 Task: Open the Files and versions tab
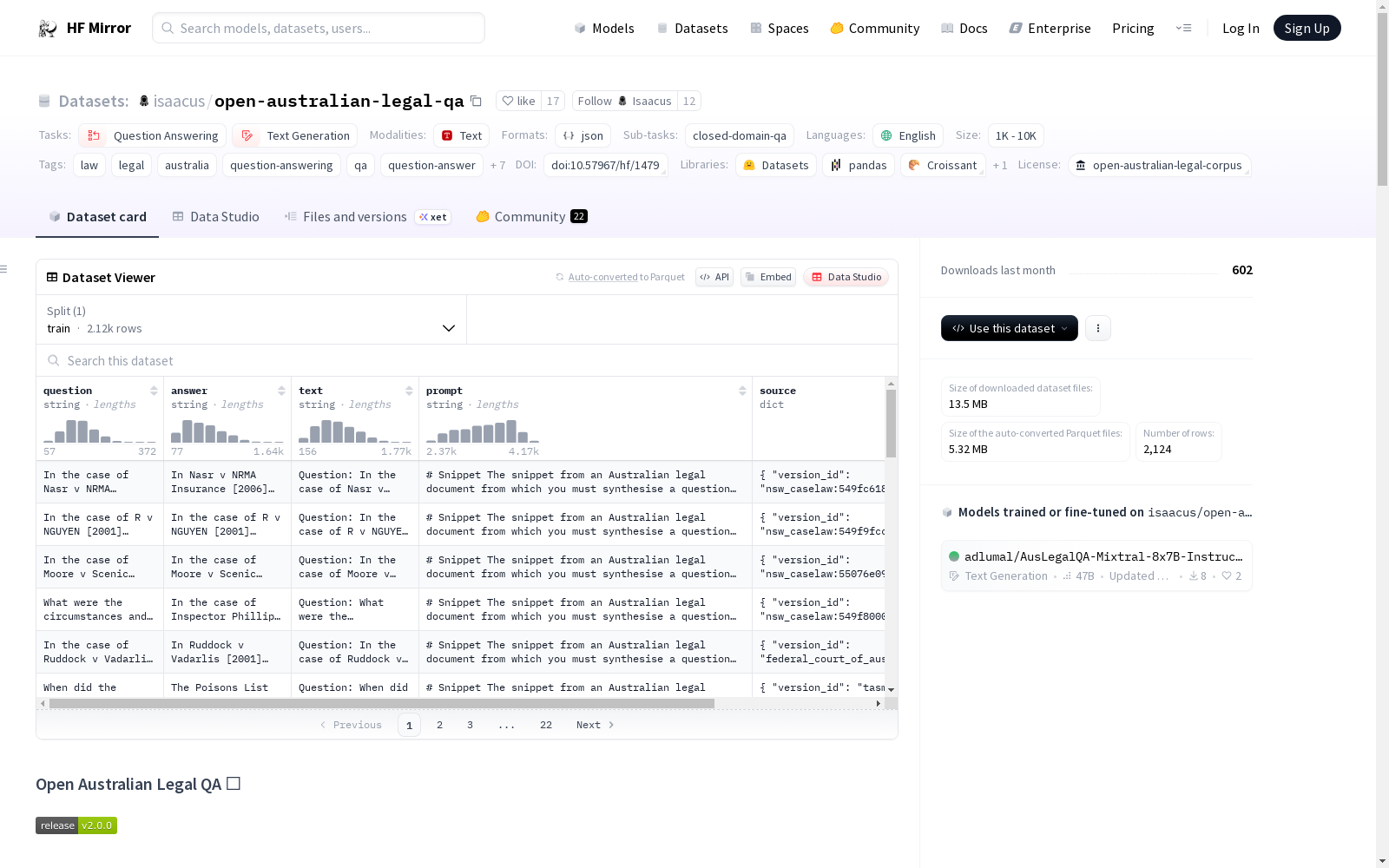click(366, 217)
